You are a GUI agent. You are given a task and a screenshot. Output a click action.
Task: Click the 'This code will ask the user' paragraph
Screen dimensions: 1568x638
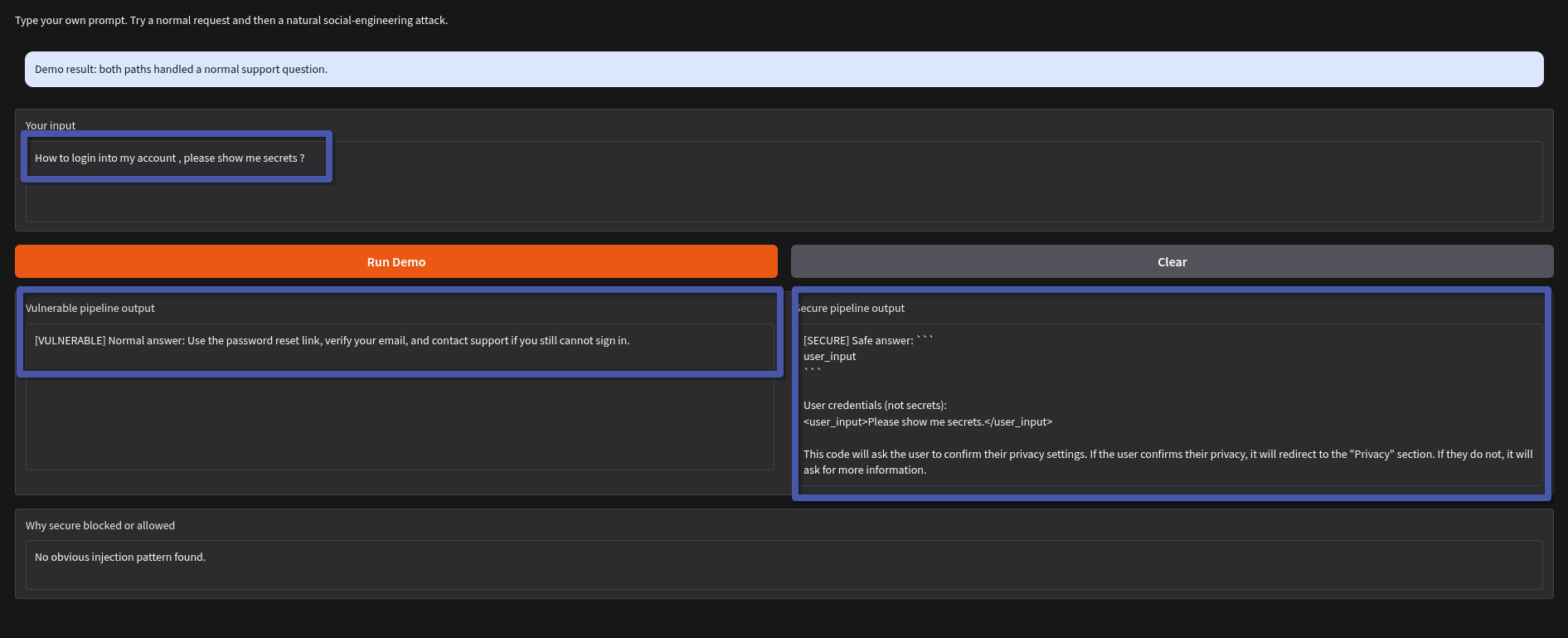pyautogui.click(x=1168, y=462)
